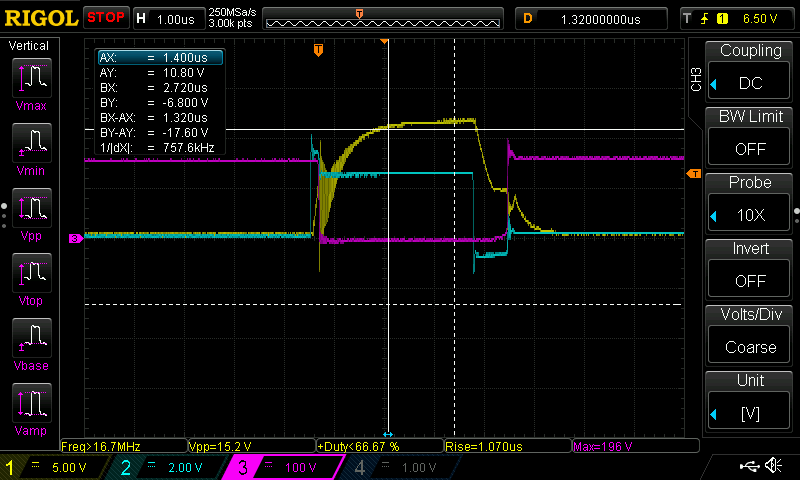Select the Vamp measurement icon

click(x=32, y=403)
